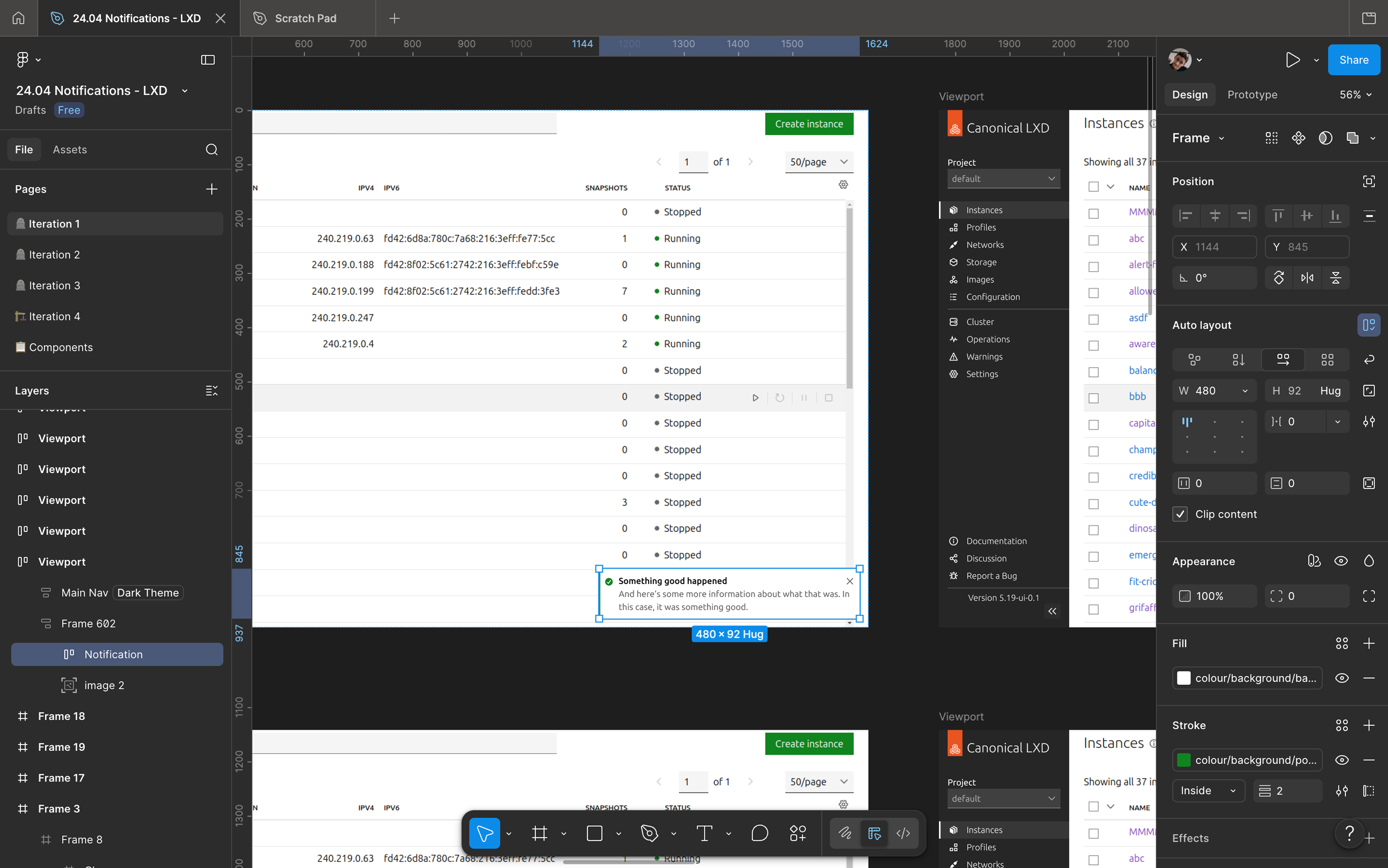Screen dimensions: 1388x868
Task: Collapse all layers icon in Layers header
Action: [x=212, y=391]
